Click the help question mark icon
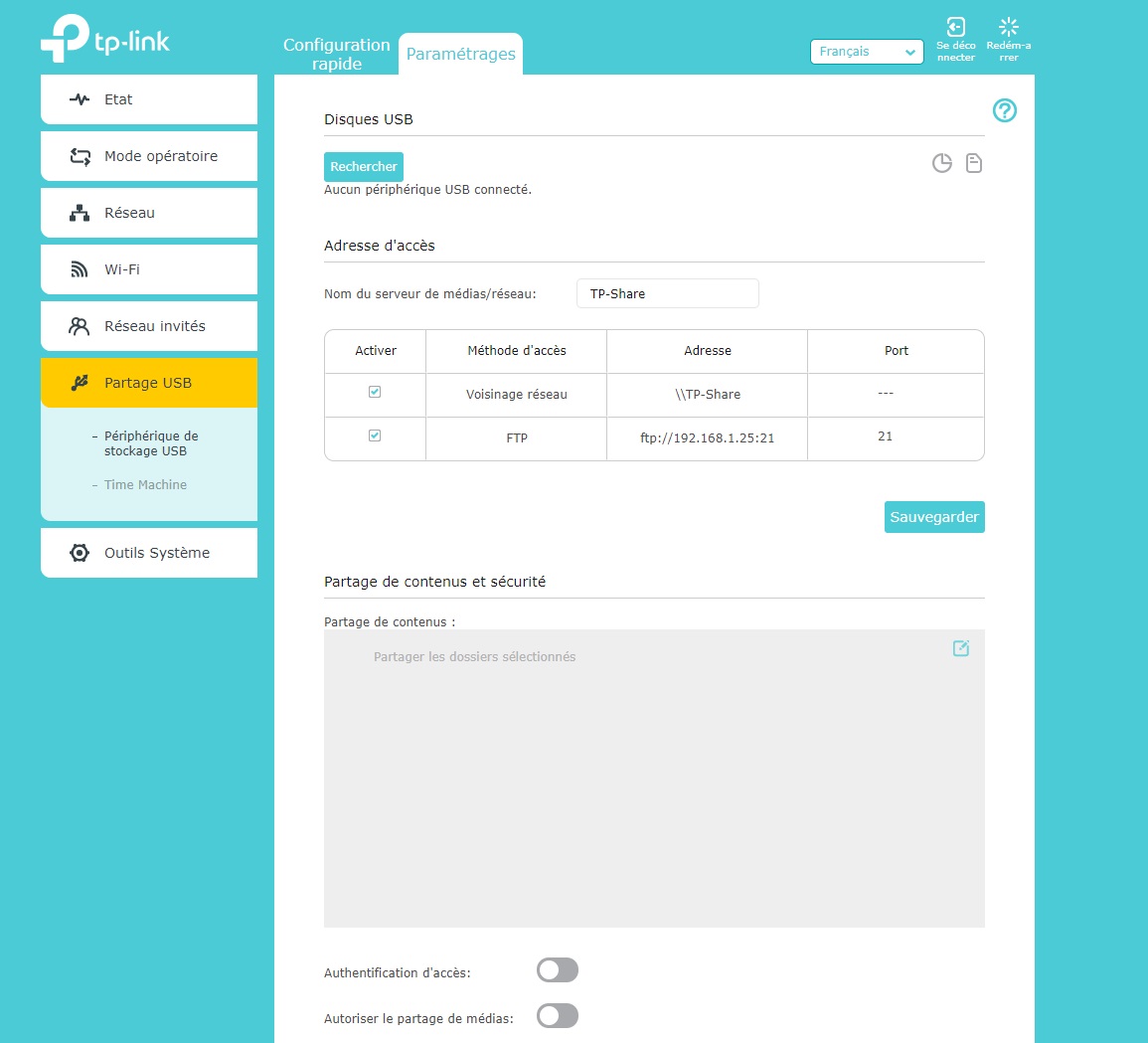 [1005, 110]
